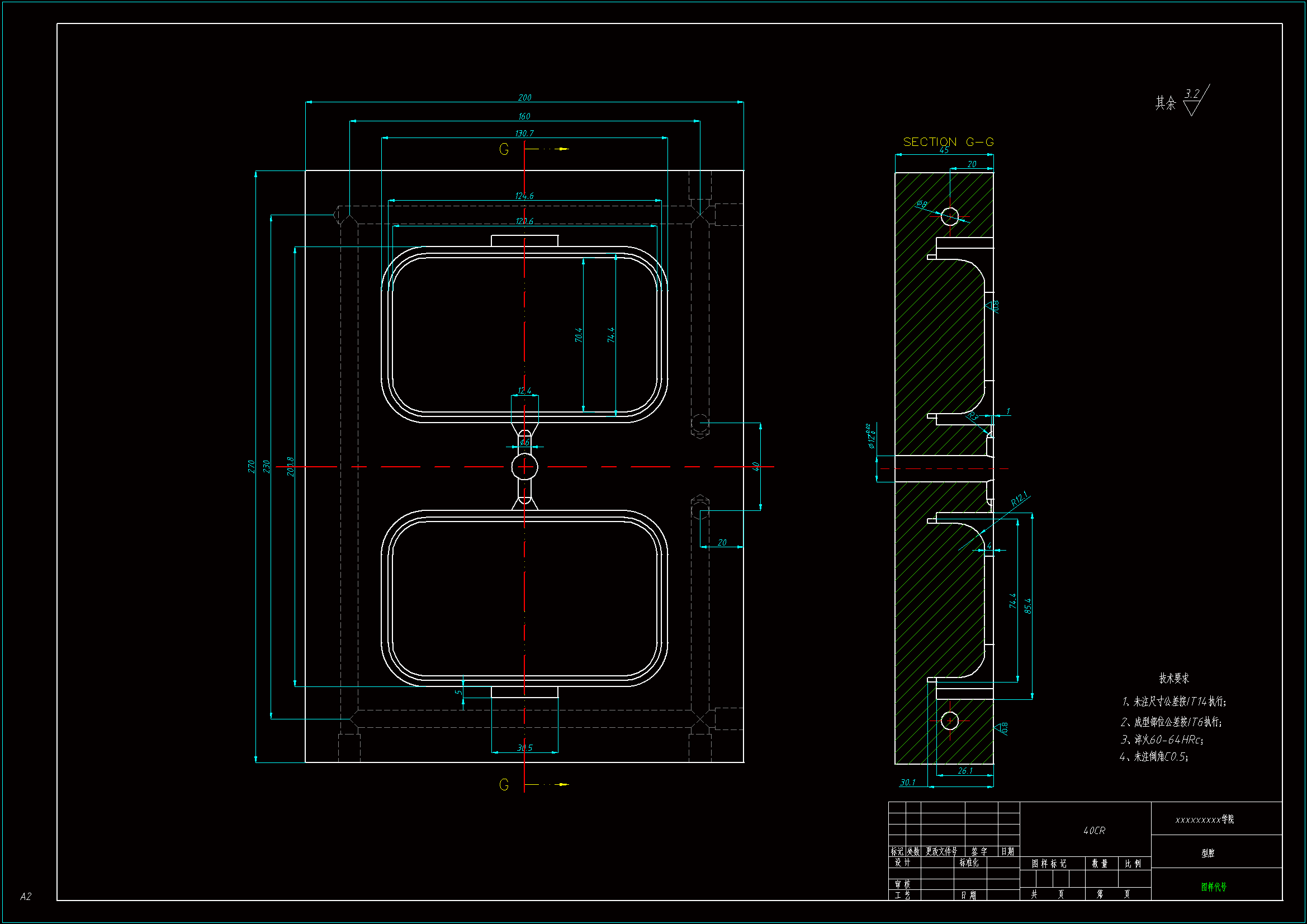The width and height of the screenshot is (1307, 924).
Task: Select the surface roughness 3.2 symbol
Action: tap(1192, 101)
